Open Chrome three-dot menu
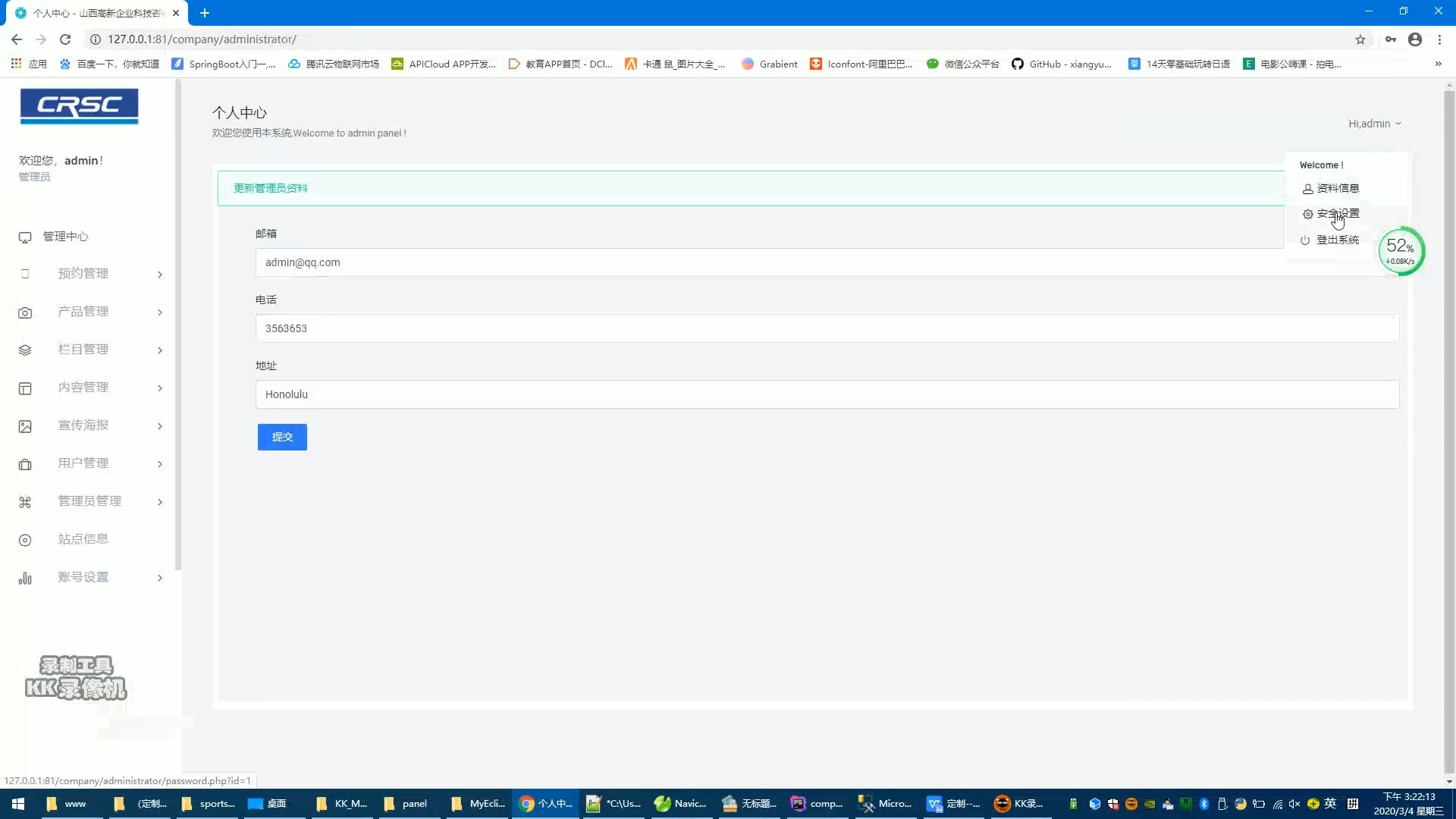This screenshot has width=1456, height=819. 1439,39
